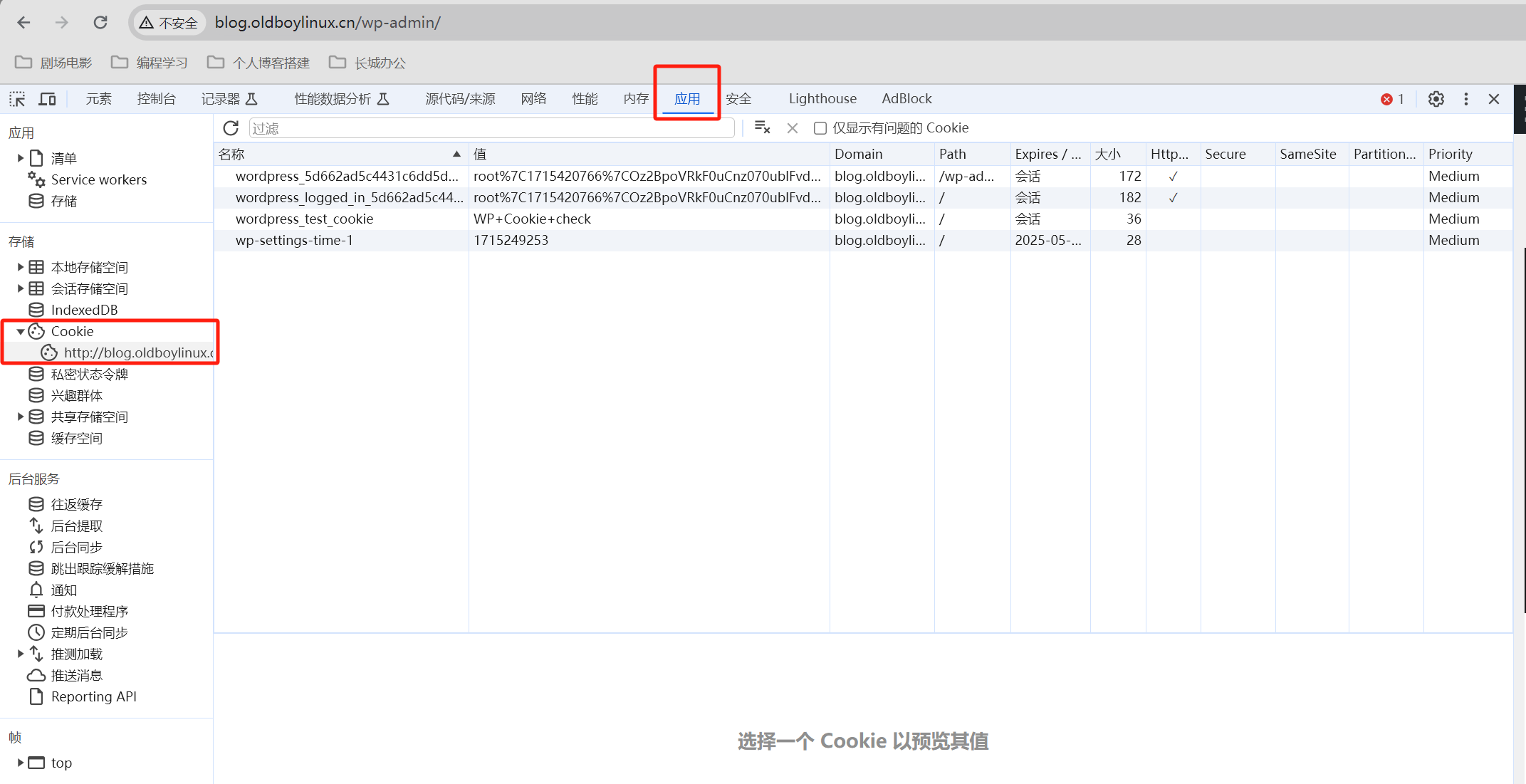Viewport: 1526px width, 784px height.
Task: Enable 仅显示有问题的 Cookie checkbox
Action: tap(820, 128)
